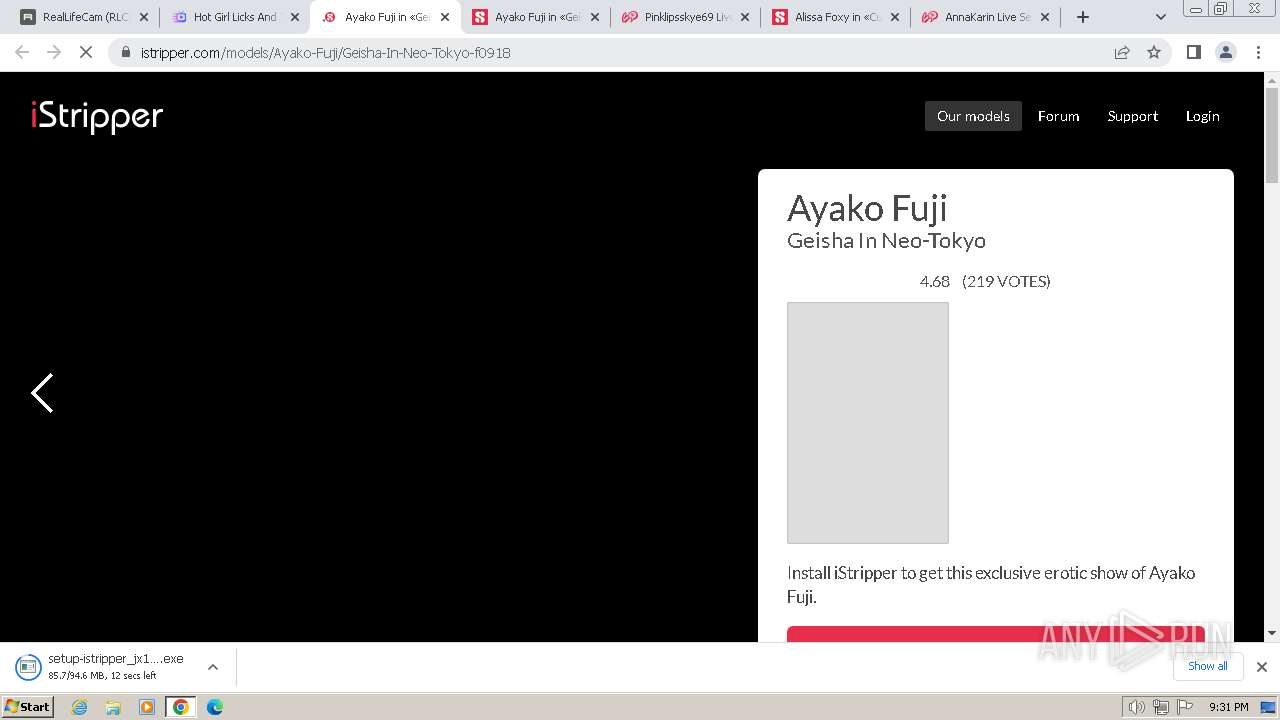Open the Support page
The image size is (1280, 720).
click(x=1132, y=116)
